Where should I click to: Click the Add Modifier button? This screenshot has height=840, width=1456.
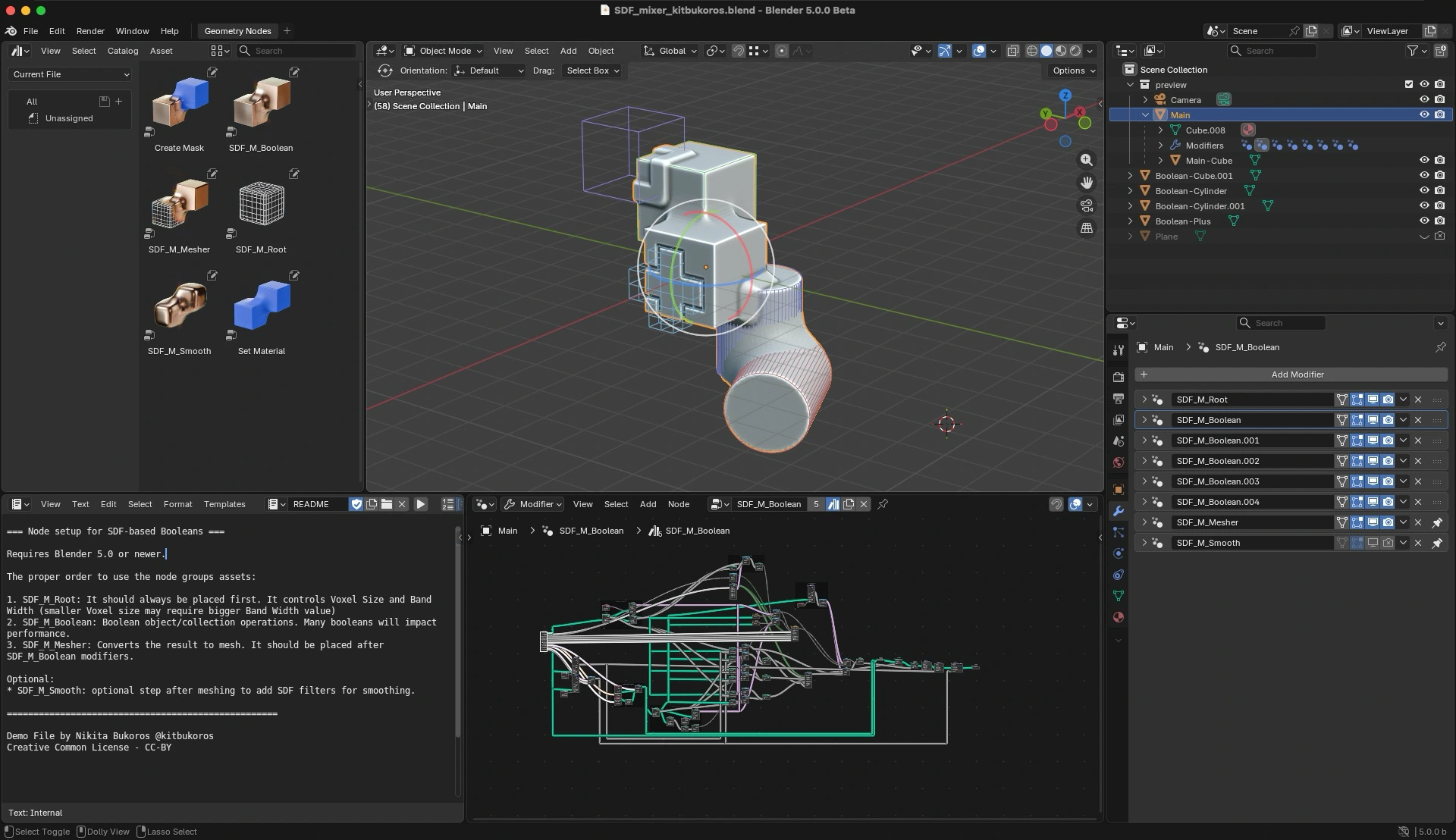tap(1298, 375)
